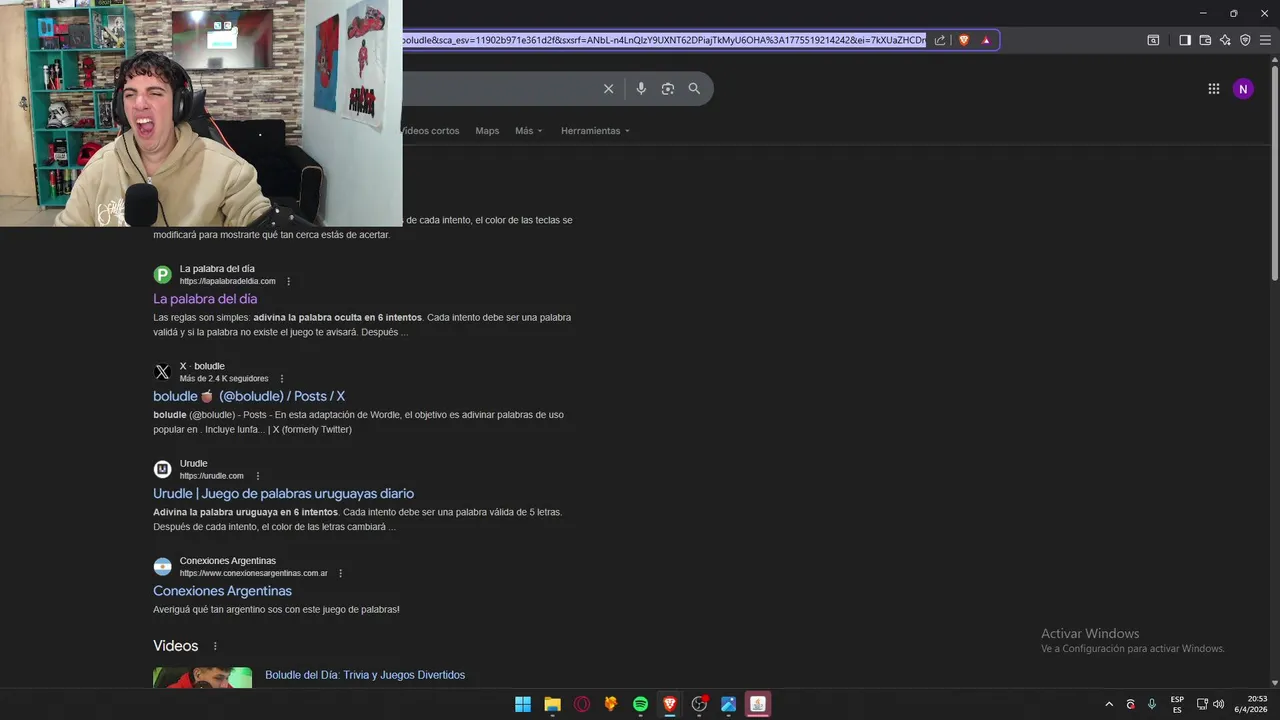1280x720 pixels.
Task: Open Google Lens image search icon
Action: click(x=668, y=89)
